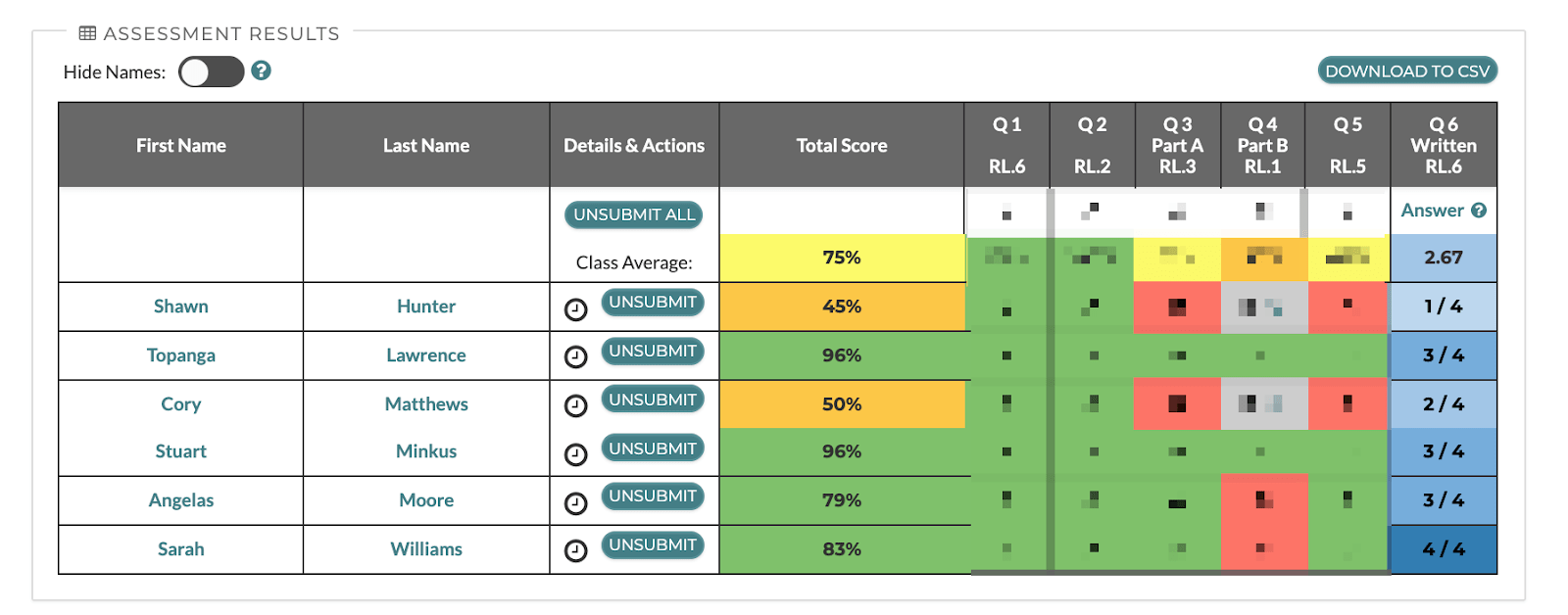Select the yellow 75% class average cell
The width and height of the screenshot is (1568, 615).
pyautogui.click(x=842, y=258)
